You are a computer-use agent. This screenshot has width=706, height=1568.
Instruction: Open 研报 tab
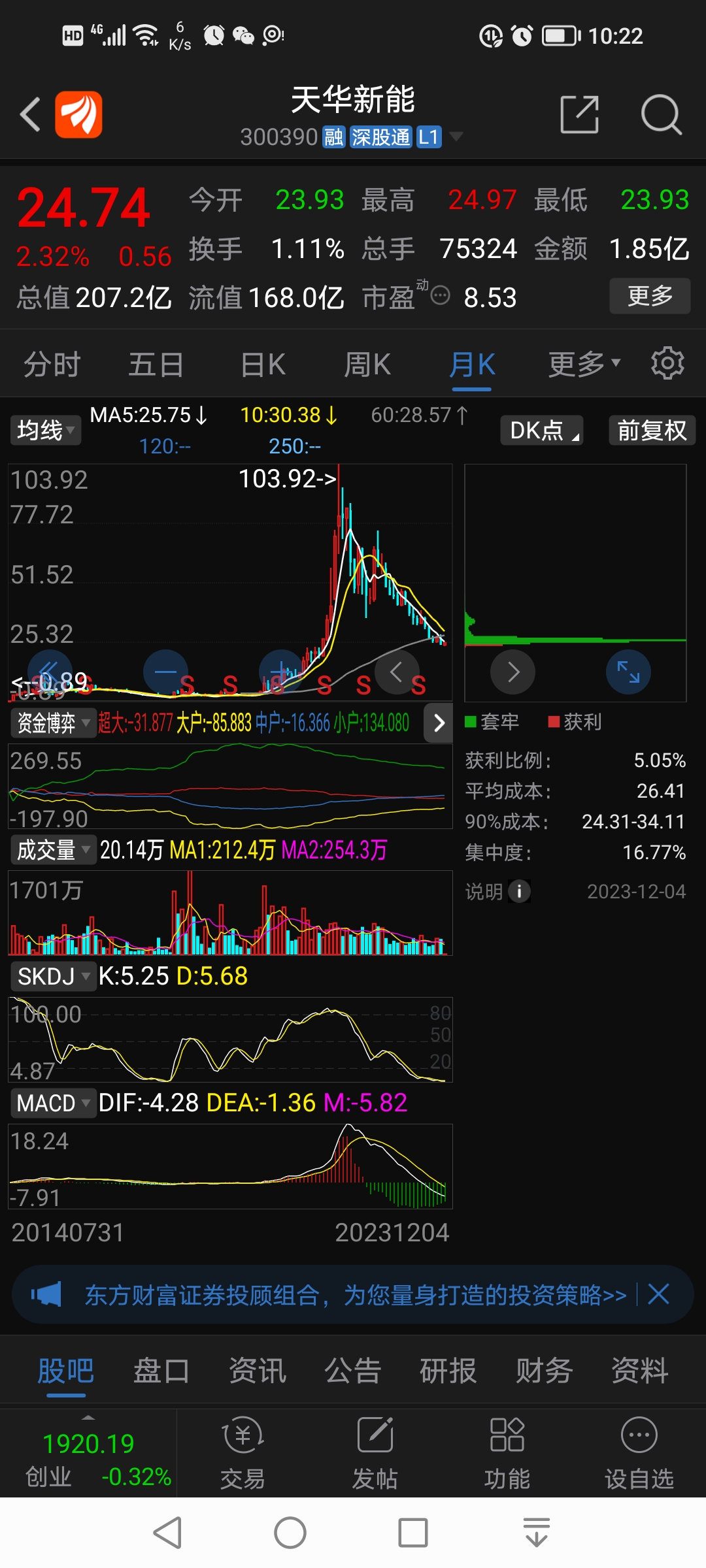tap(448, 1371)
